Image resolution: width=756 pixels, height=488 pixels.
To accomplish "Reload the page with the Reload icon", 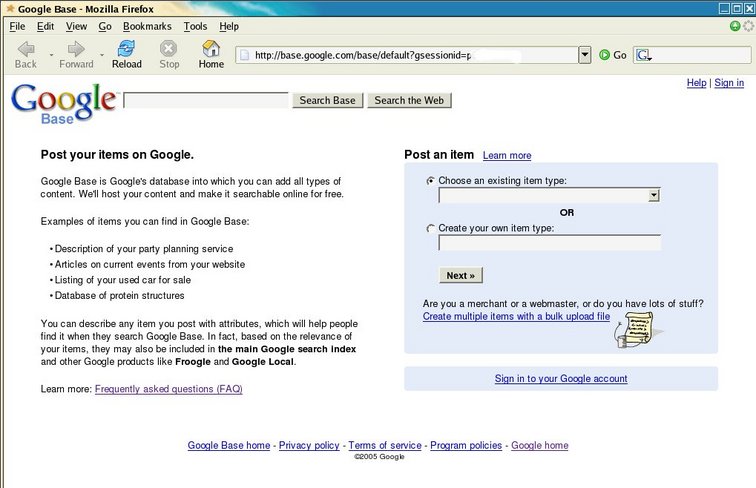I will click(126, 48).
